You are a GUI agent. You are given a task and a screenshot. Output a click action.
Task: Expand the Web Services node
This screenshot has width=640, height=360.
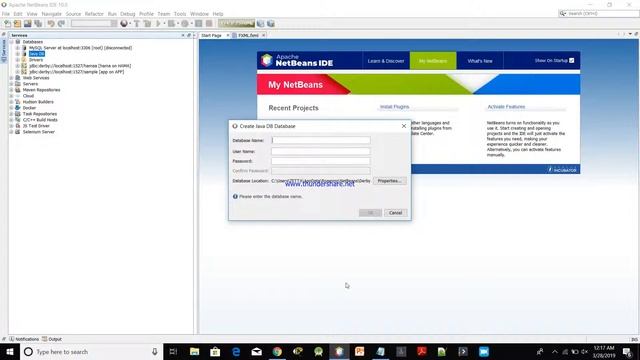pos(11,78)
